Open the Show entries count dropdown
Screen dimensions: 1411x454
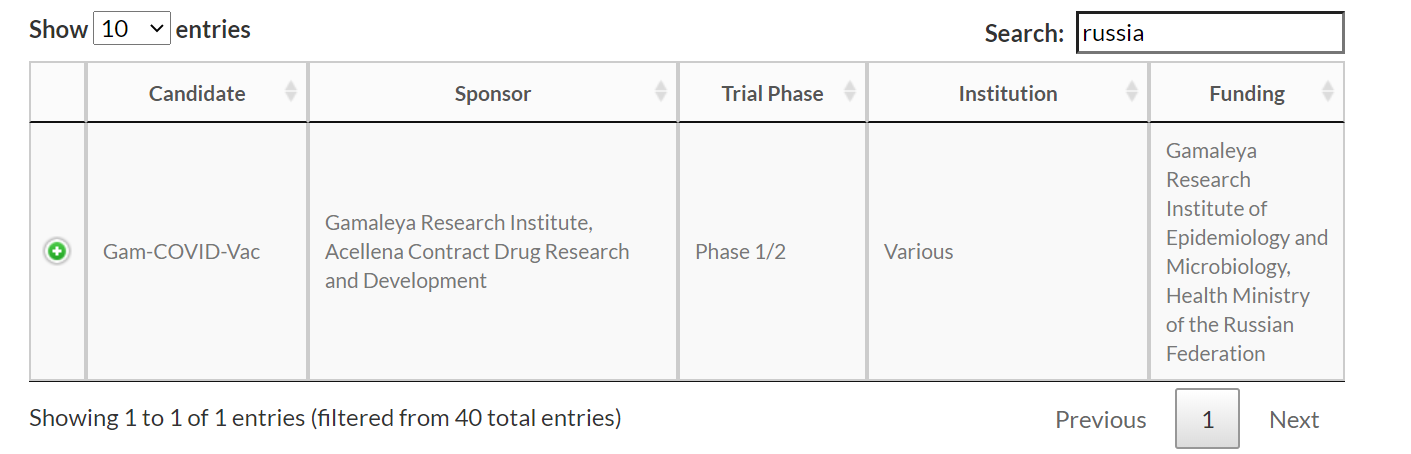point(132,29)
